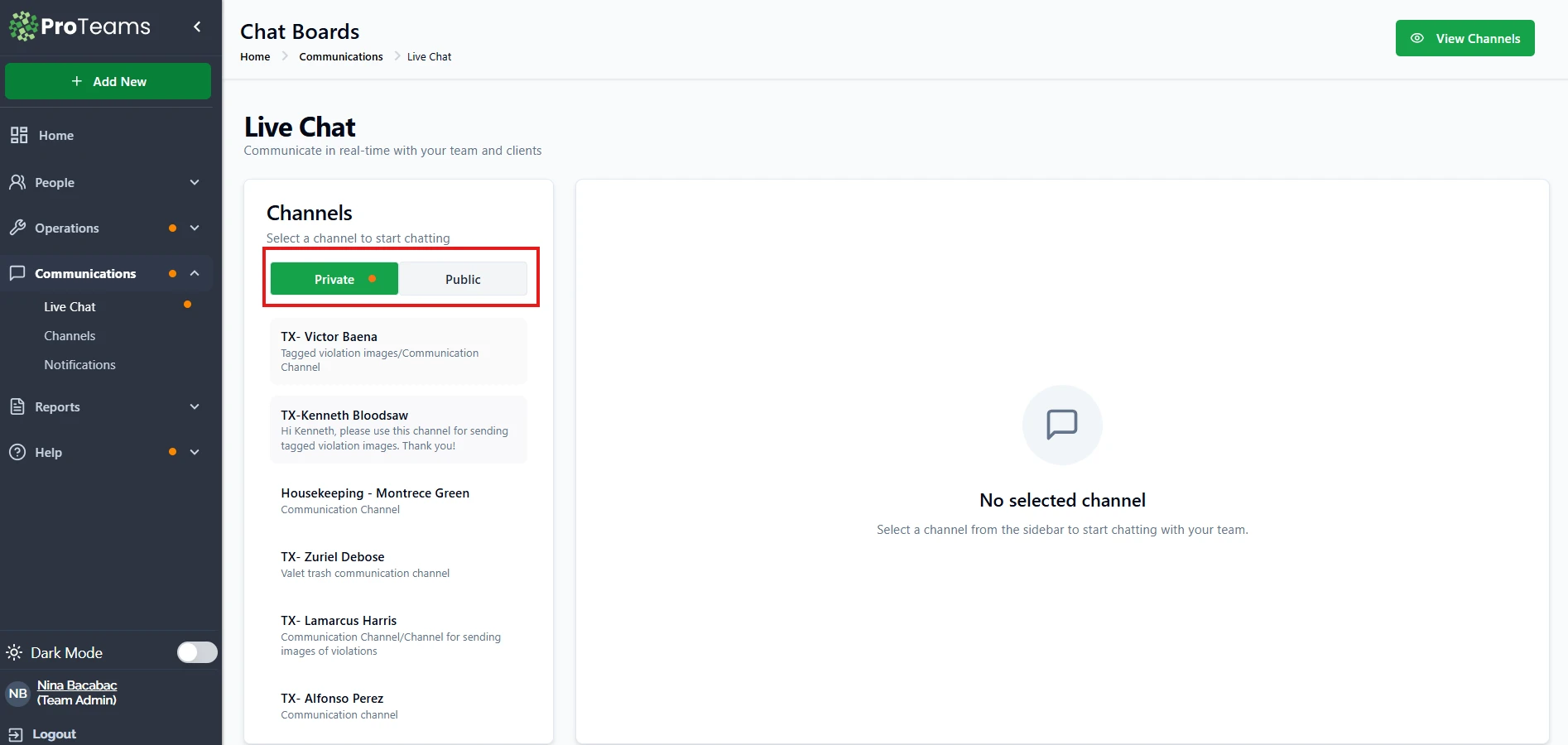Switch to the Private channels toggle
This screenshot has height=745, width=1568.
[334, 279]
